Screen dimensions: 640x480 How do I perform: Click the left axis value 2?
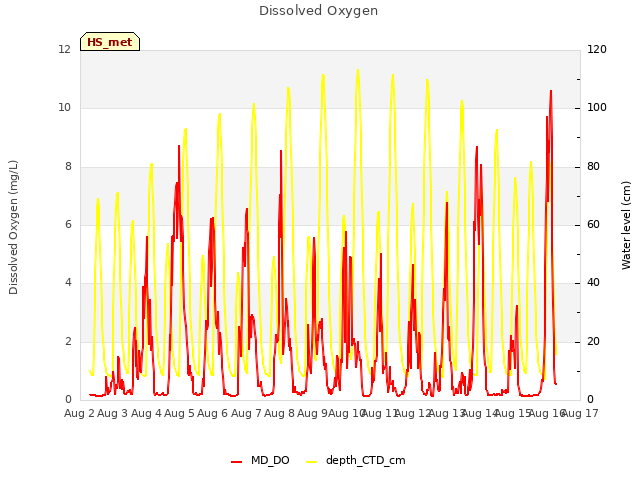point(68,342)
